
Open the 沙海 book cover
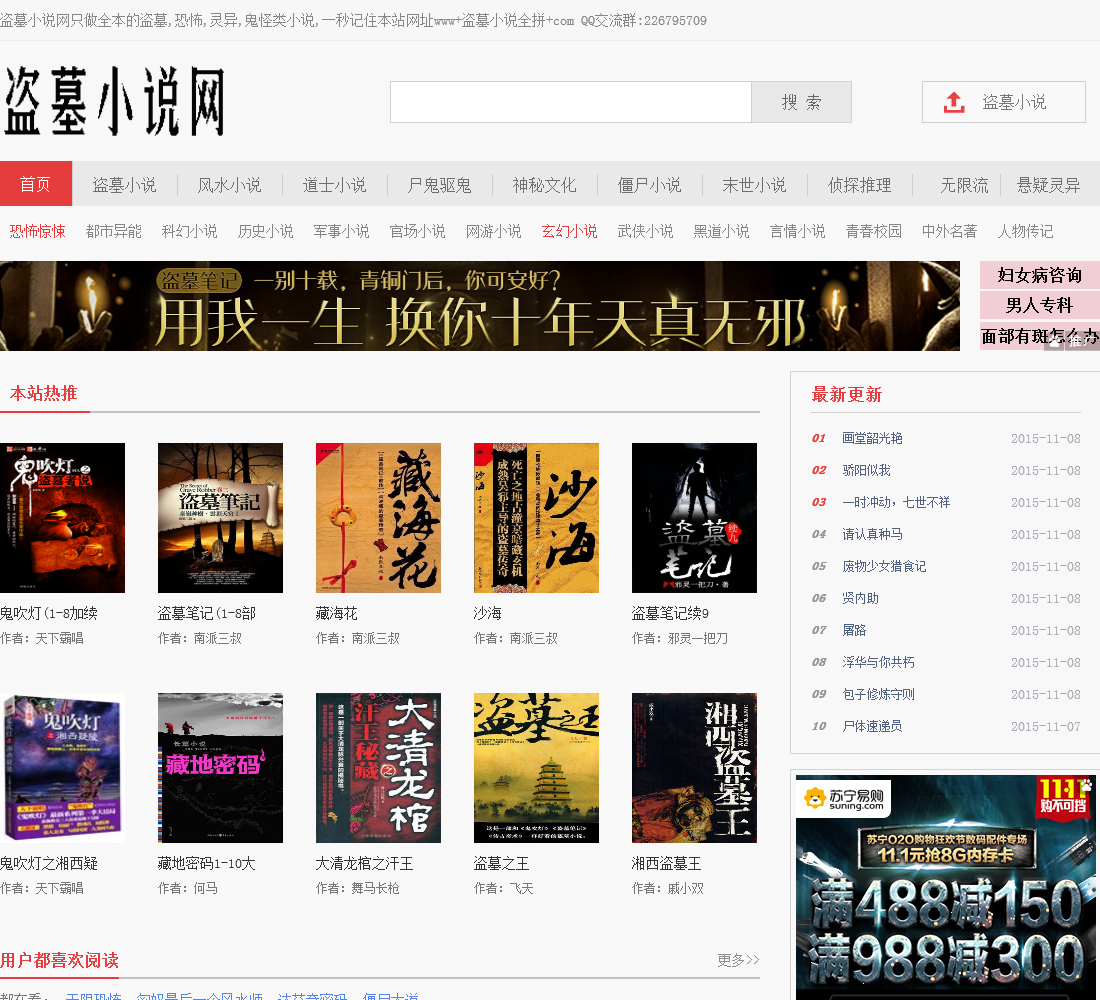pyautogui.click(x=536, y=518)
